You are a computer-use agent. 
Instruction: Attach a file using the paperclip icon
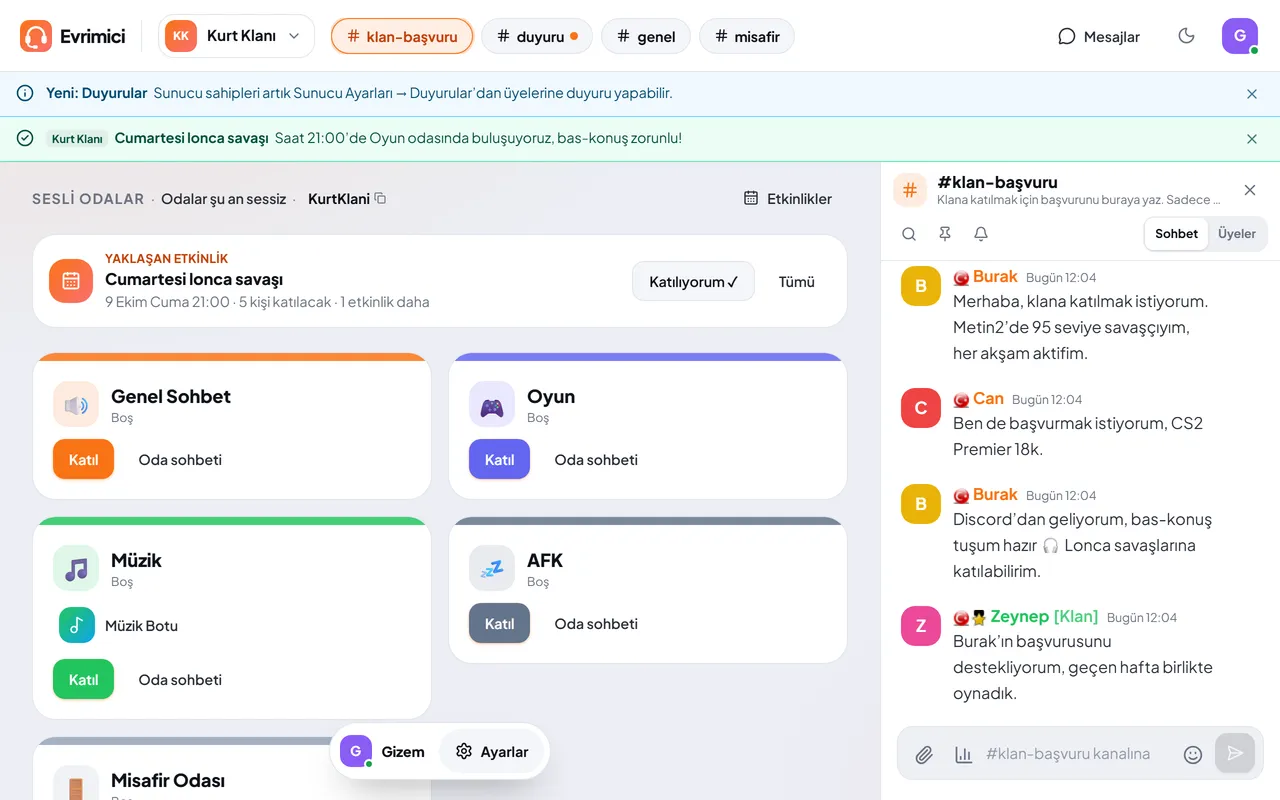(924, 754)
